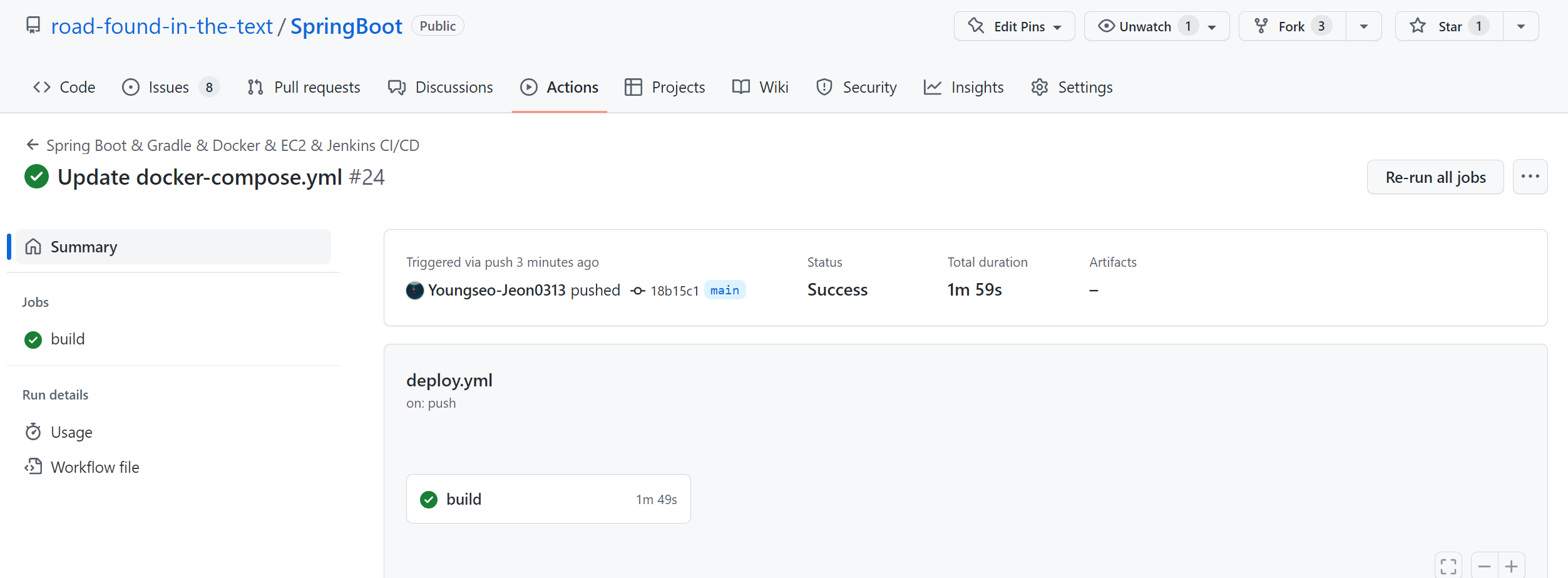Open the road-found-in-the-text owner link

tap(161, 26)
